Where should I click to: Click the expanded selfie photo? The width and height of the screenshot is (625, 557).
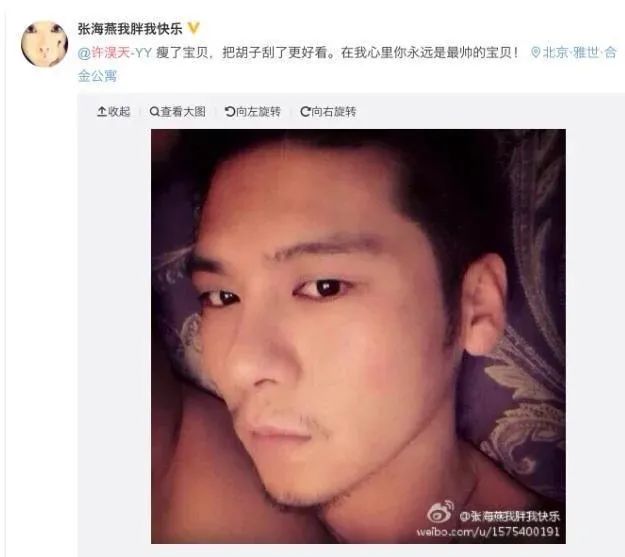point(358,336)
